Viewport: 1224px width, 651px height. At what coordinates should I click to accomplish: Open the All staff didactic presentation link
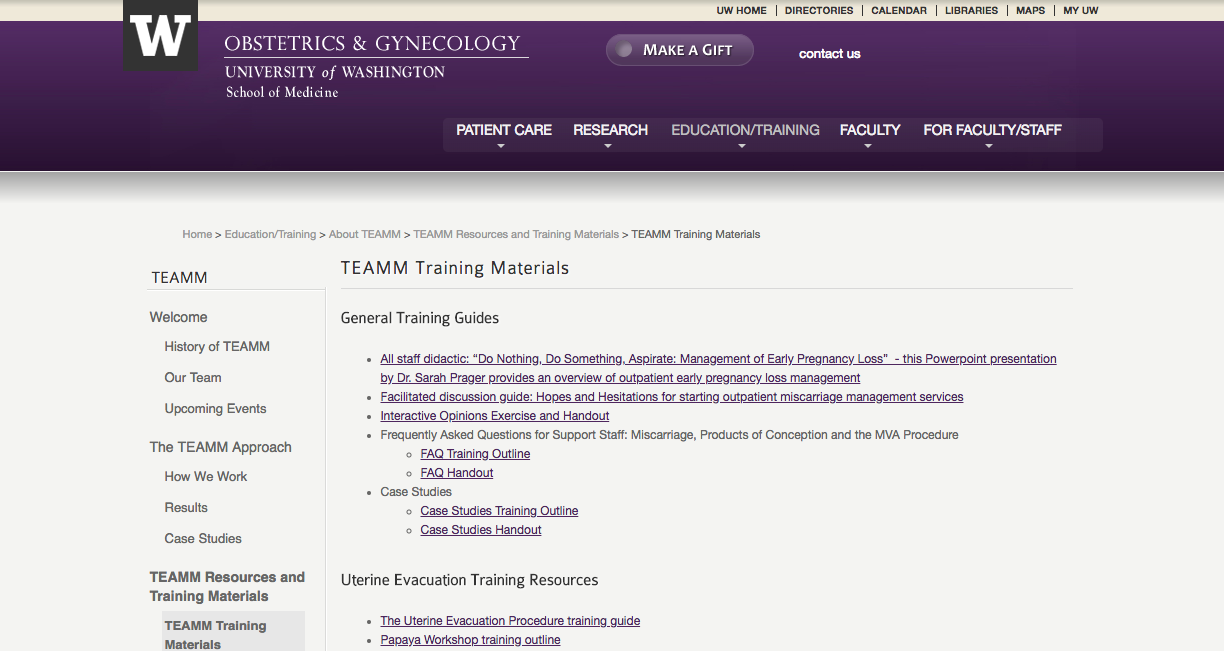point(718,368)
